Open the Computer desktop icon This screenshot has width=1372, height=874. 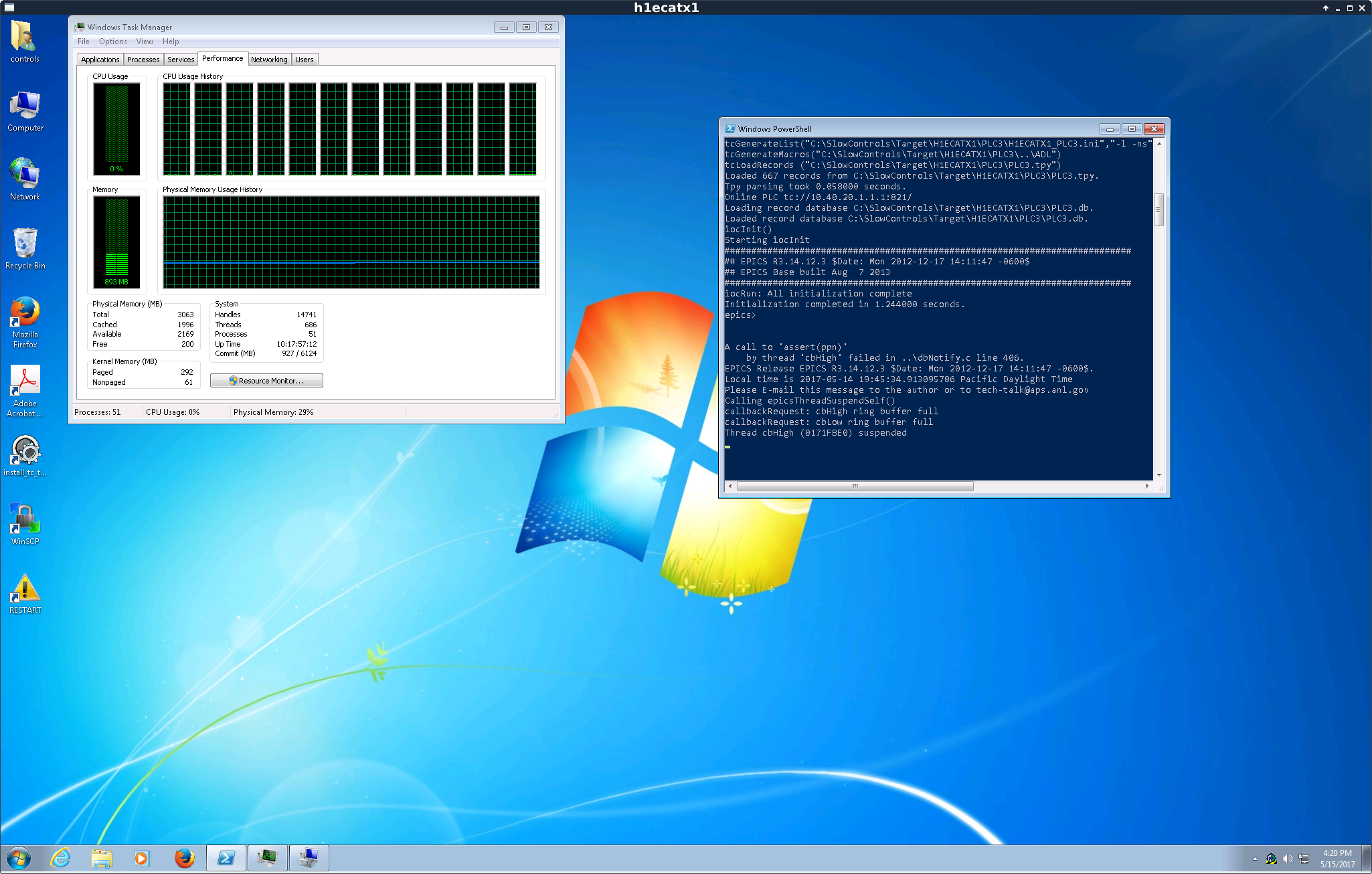pos(25,111)
